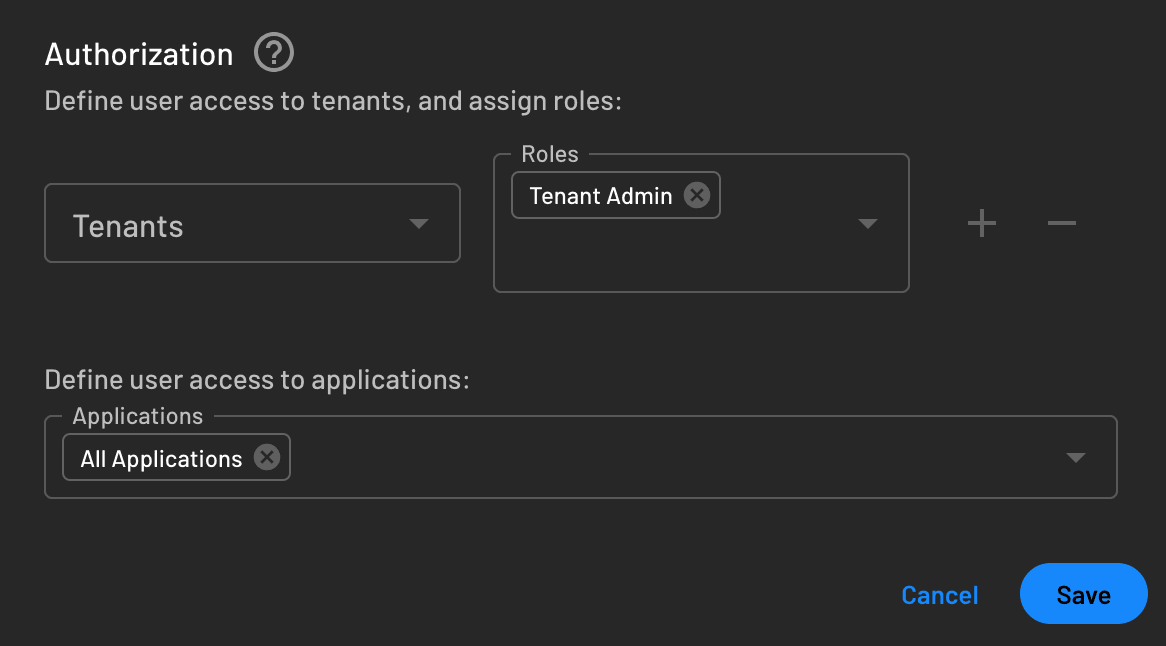Expand the Applications dropdown arrow

(x=1075, y=457)
